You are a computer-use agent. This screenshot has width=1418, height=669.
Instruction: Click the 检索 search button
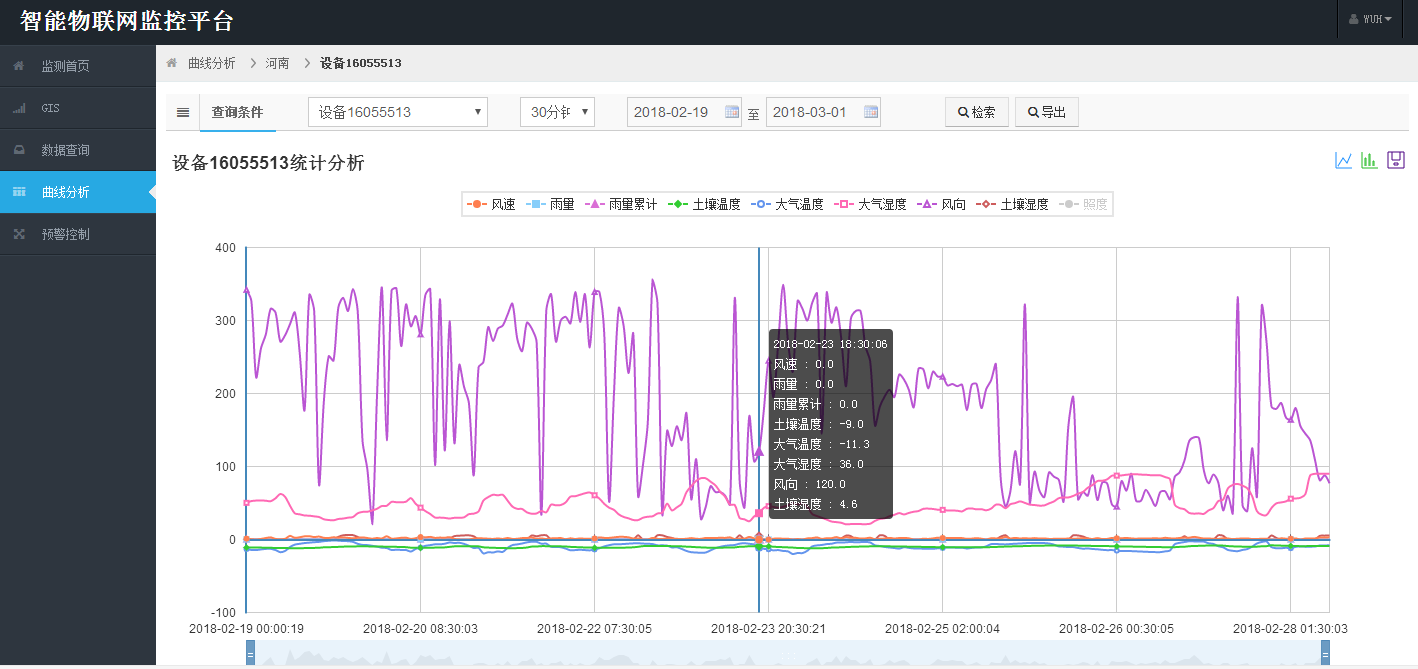(x=976, y=112)
